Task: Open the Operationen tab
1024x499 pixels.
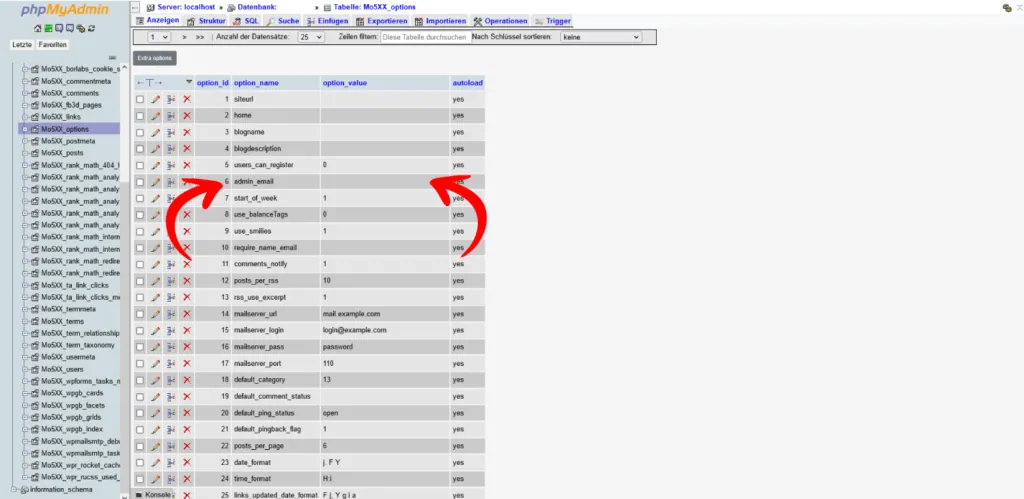Action: [500, 21]
